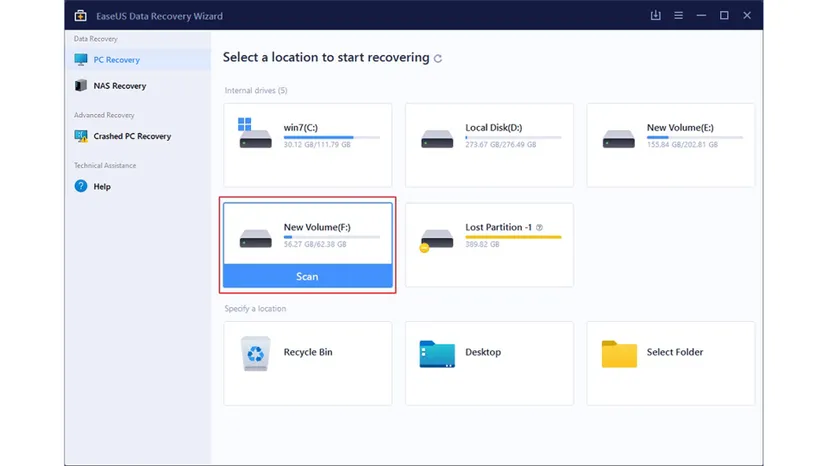Click the Local Disk(D:) drive icon
The width and height of the screenshot is (828, 466).
437,139
